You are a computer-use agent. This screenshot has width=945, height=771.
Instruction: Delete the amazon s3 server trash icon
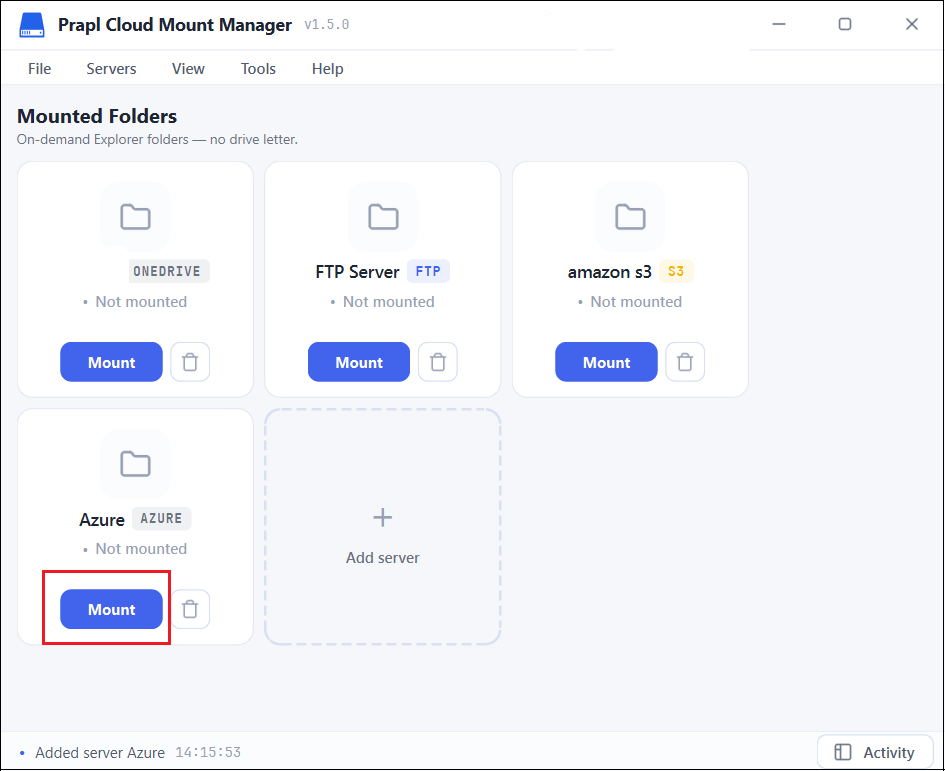(x=685, y=362)
